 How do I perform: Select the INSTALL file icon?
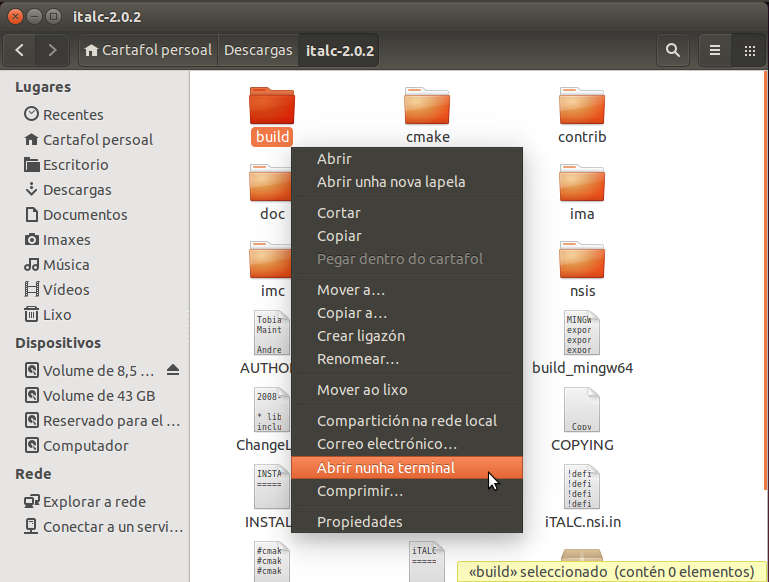point(272,487)
